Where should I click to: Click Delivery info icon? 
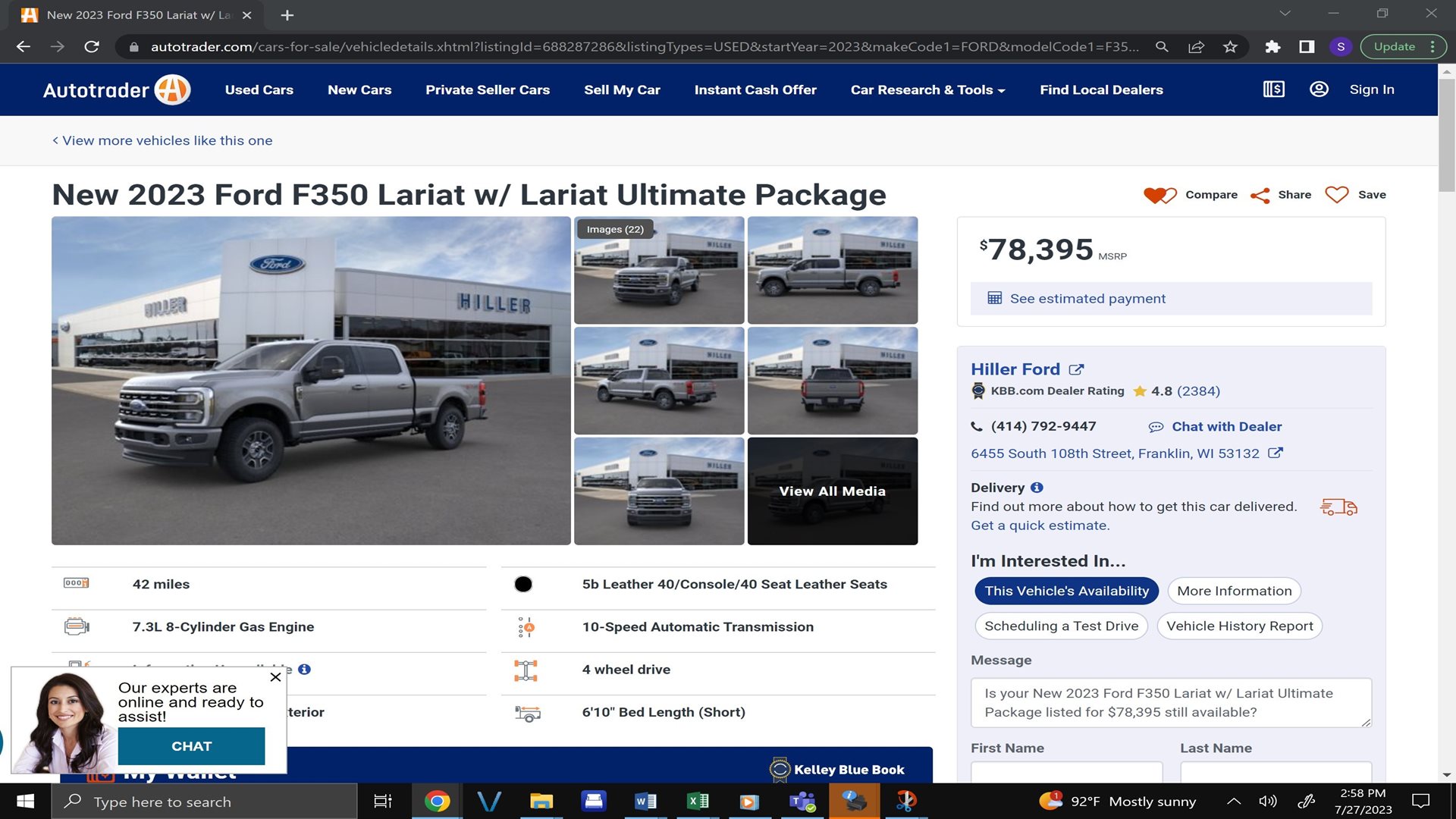[1037, 488]
